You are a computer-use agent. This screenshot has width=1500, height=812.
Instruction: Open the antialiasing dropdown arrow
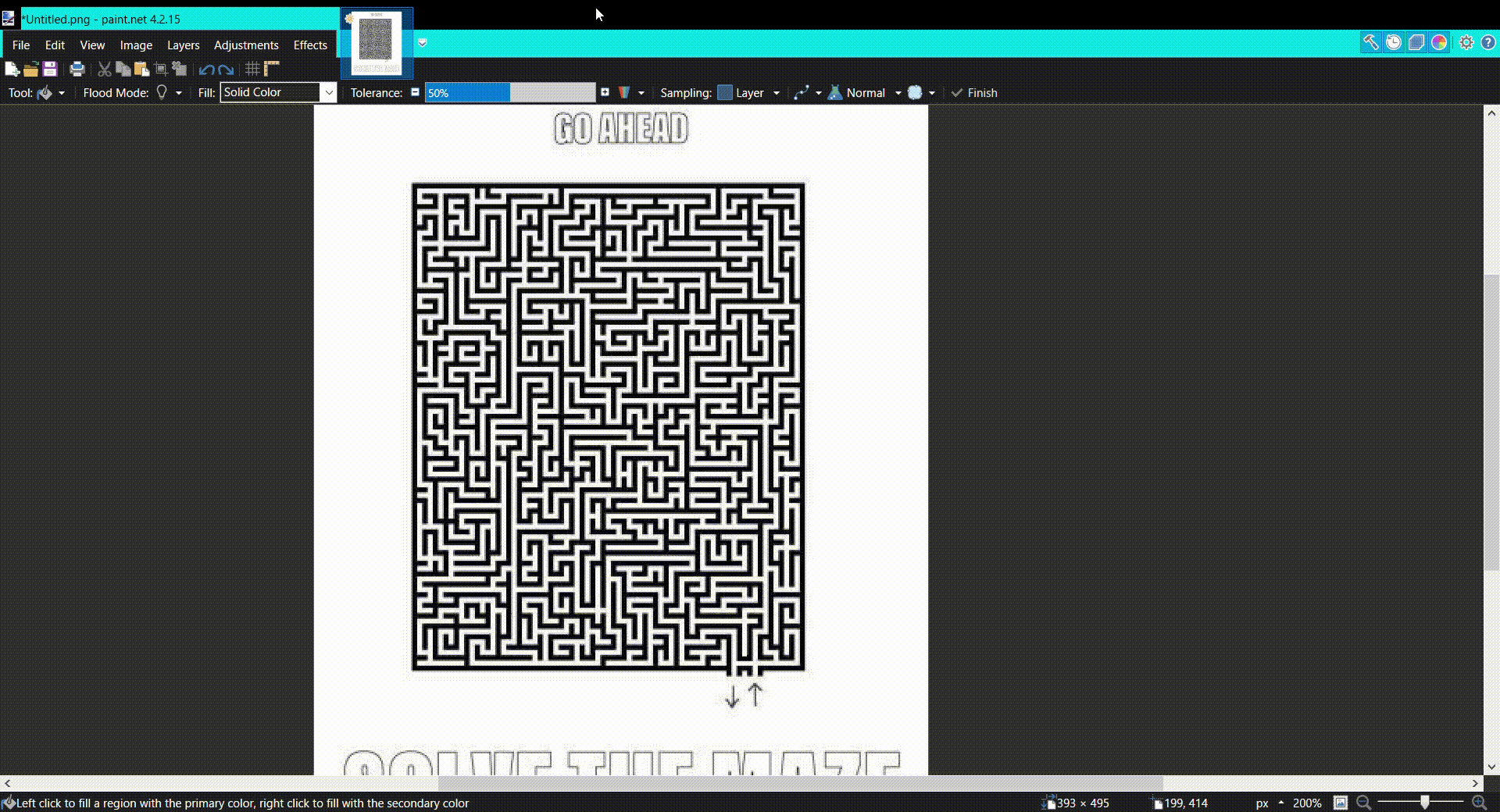pos(819,93)
